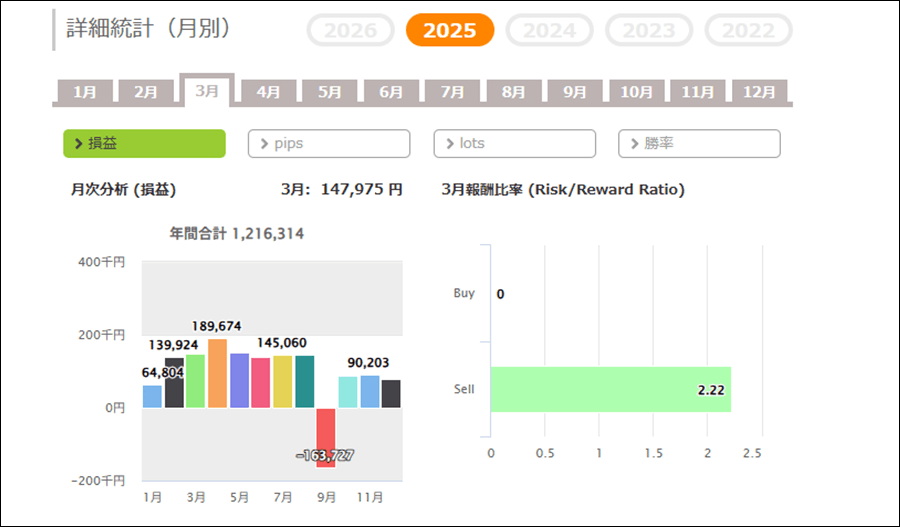
Task: Click the dark 139,924 February bar
Action: point(174,383)
